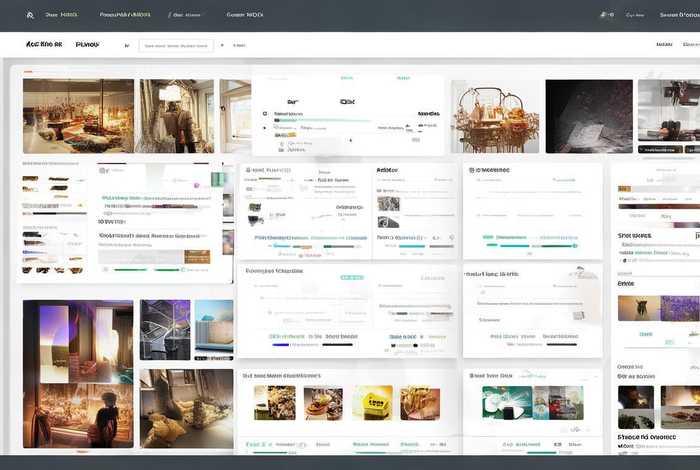Screen dimensions: 700x470
Task: Open the thumbnail of person standing in workshop
Action: 175,116
